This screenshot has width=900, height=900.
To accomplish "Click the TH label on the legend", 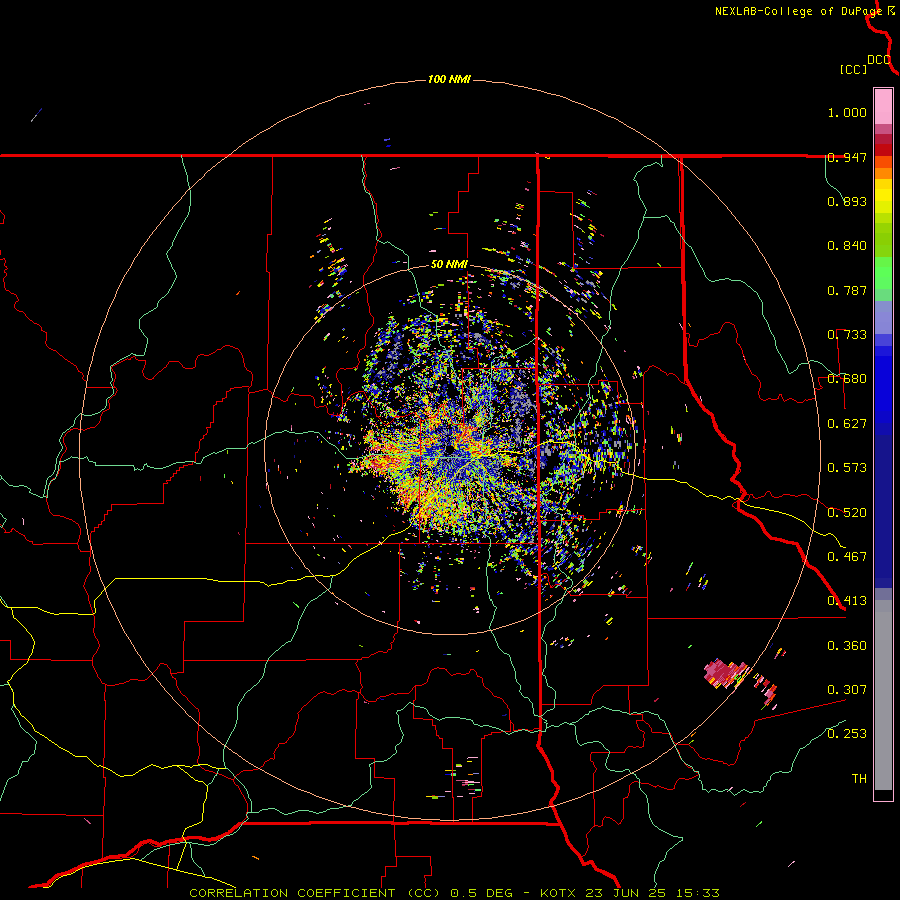I will [x=859, y=779].
